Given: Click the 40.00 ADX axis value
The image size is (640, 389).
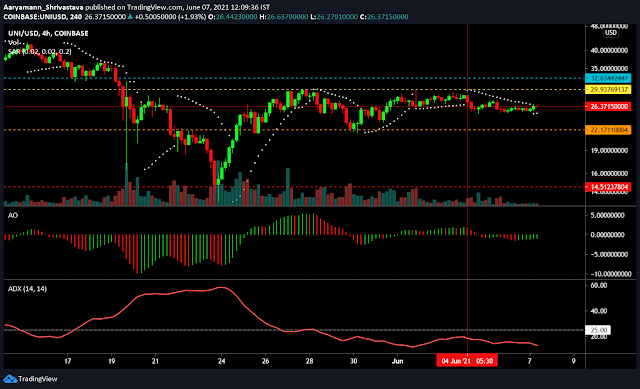Looking at the screenshot, I should pyautogui.click(x=599, y=311).
